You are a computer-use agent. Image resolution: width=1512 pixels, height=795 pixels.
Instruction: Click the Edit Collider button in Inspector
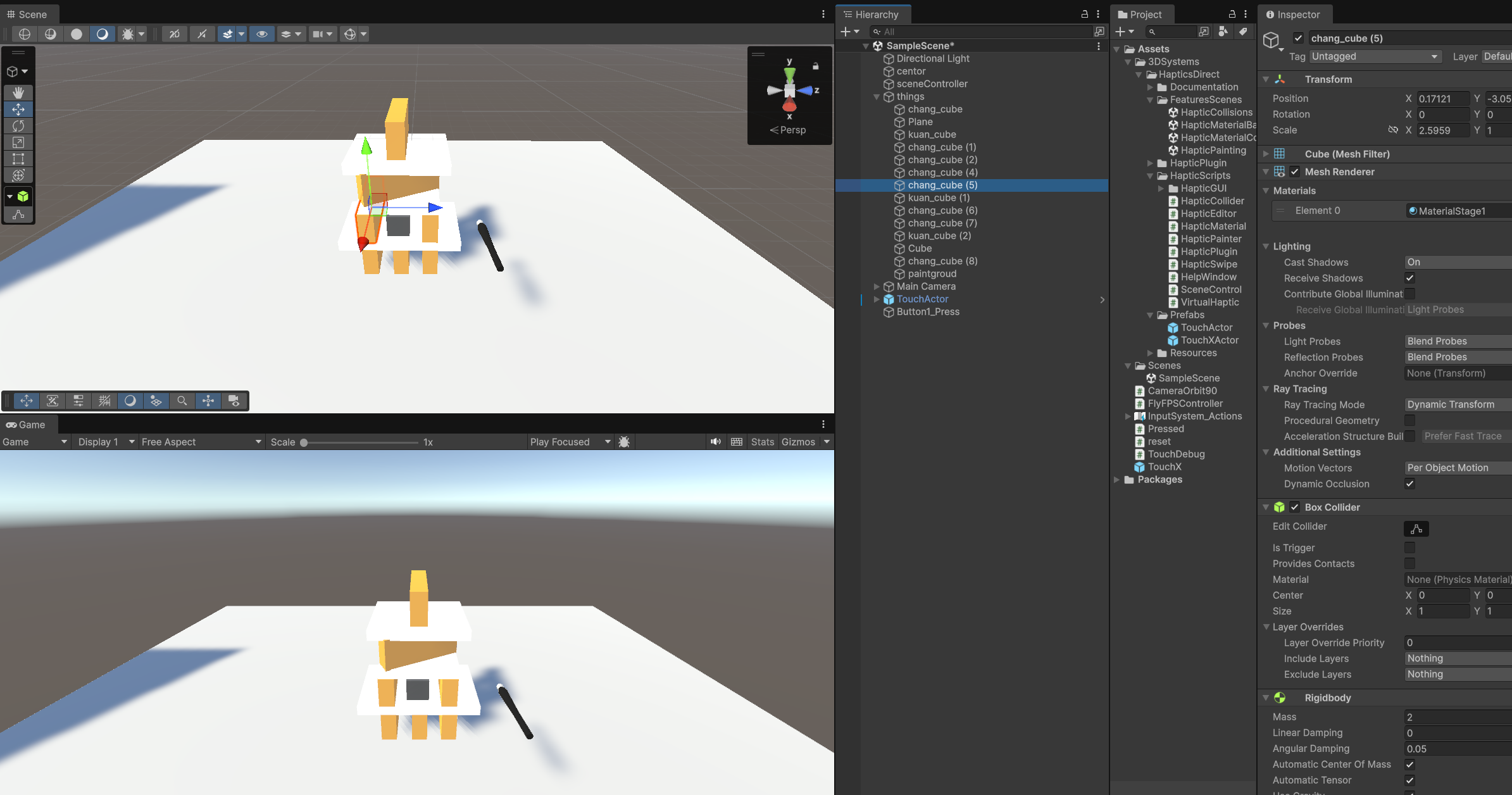pos(1416,529)
